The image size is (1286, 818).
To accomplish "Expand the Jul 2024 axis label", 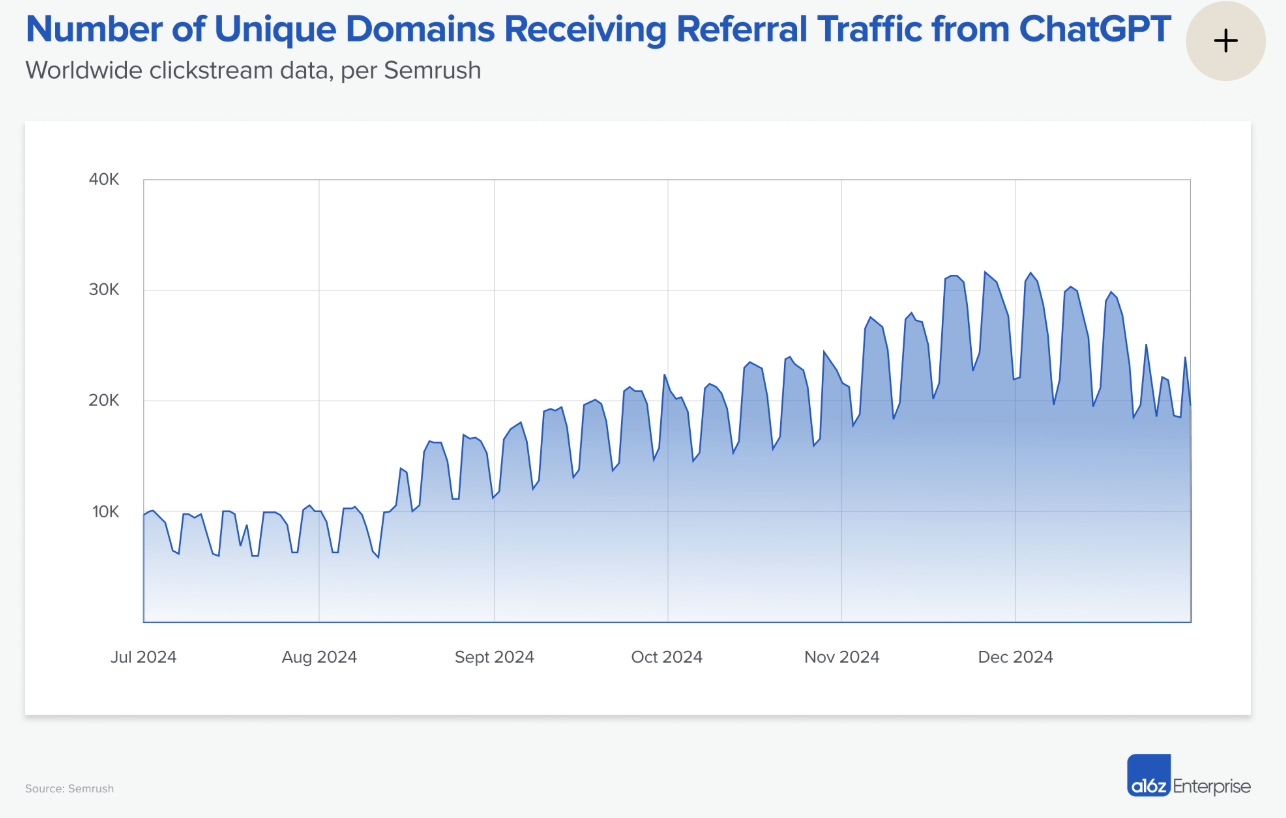I will 143,657.
